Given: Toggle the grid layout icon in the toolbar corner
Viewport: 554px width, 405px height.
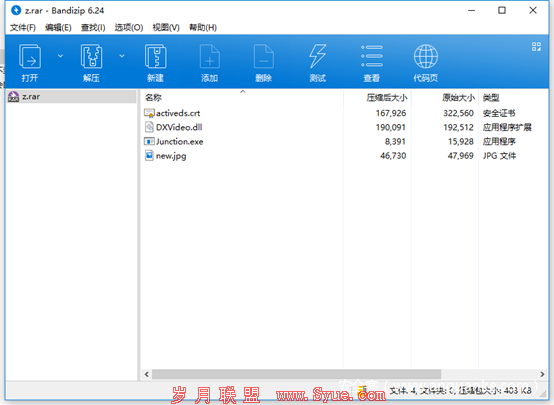Looking at the screenshot, I should [x=536, y=47].
